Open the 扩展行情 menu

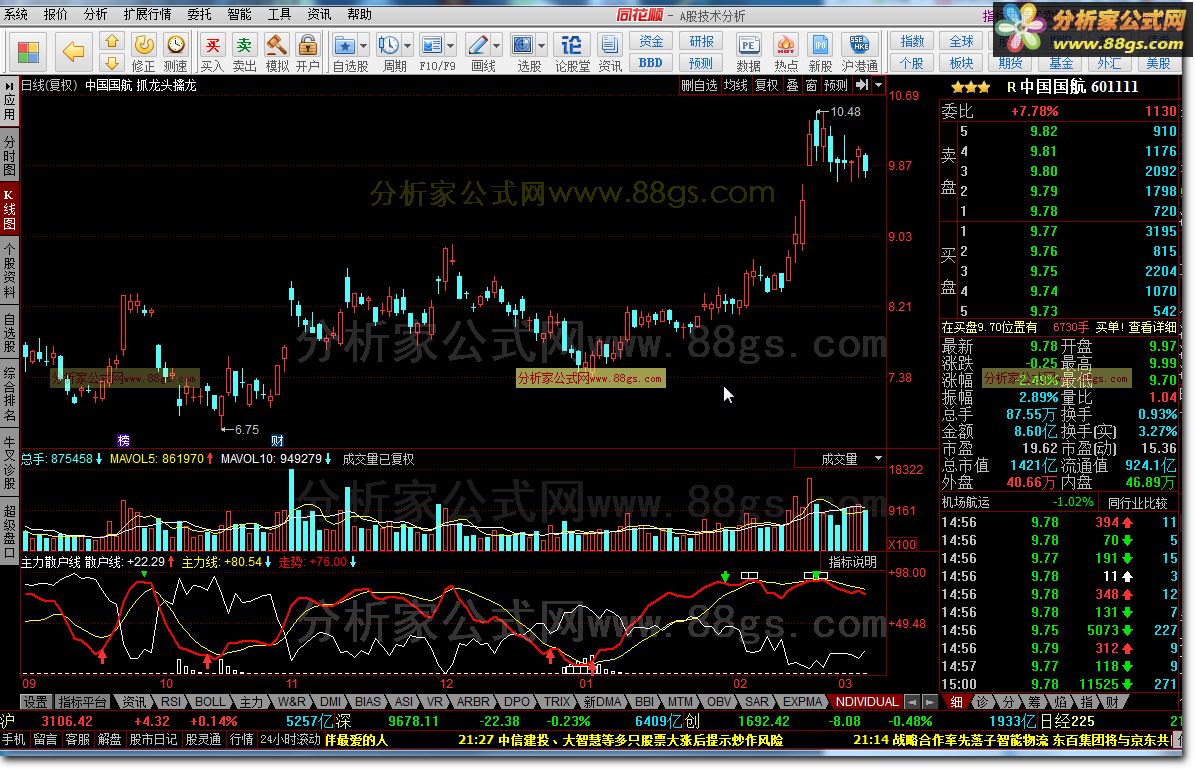[x=148, y=14]
